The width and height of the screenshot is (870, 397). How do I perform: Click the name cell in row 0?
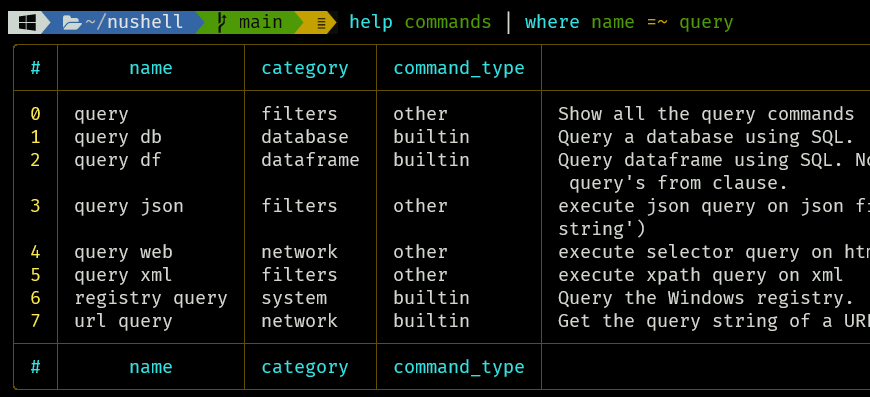click(x=102, y=115)
